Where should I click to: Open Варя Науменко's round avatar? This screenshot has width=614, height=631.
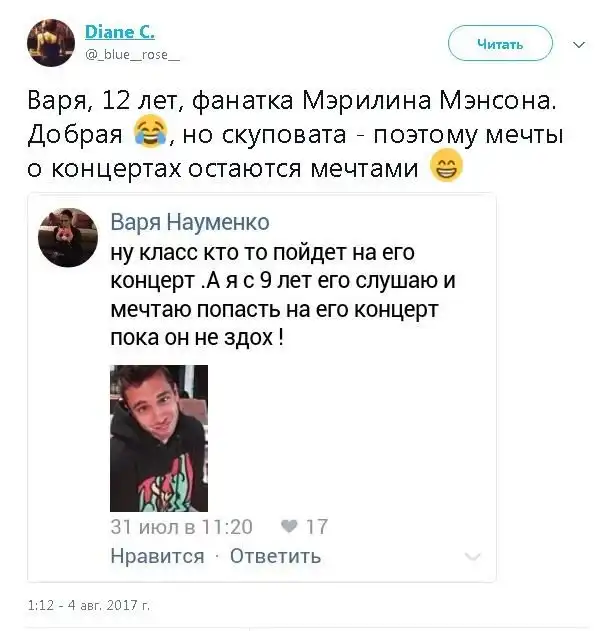(x=68, y=237)
